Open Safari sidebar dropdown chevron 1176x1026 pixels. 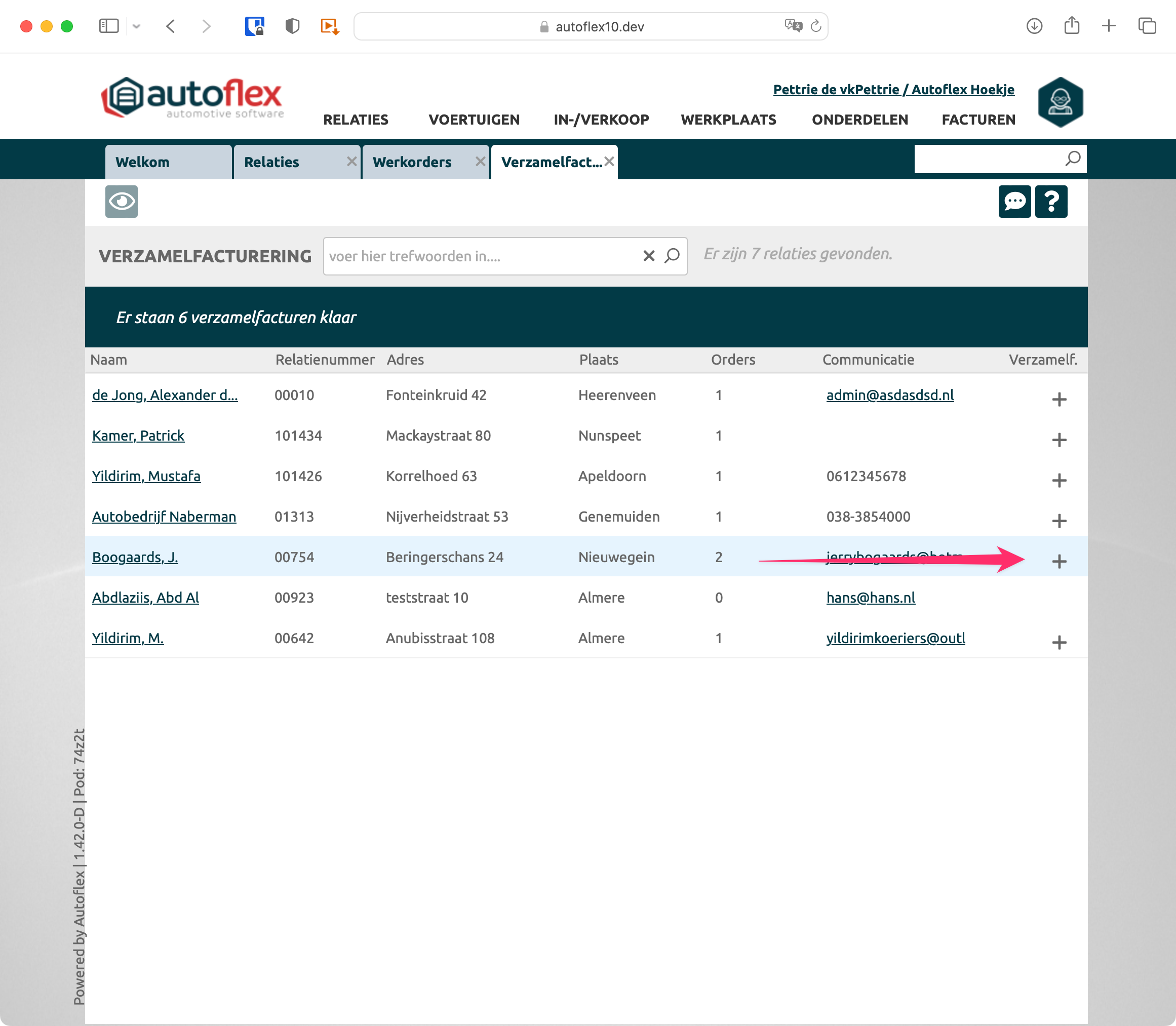pos(136,26)
